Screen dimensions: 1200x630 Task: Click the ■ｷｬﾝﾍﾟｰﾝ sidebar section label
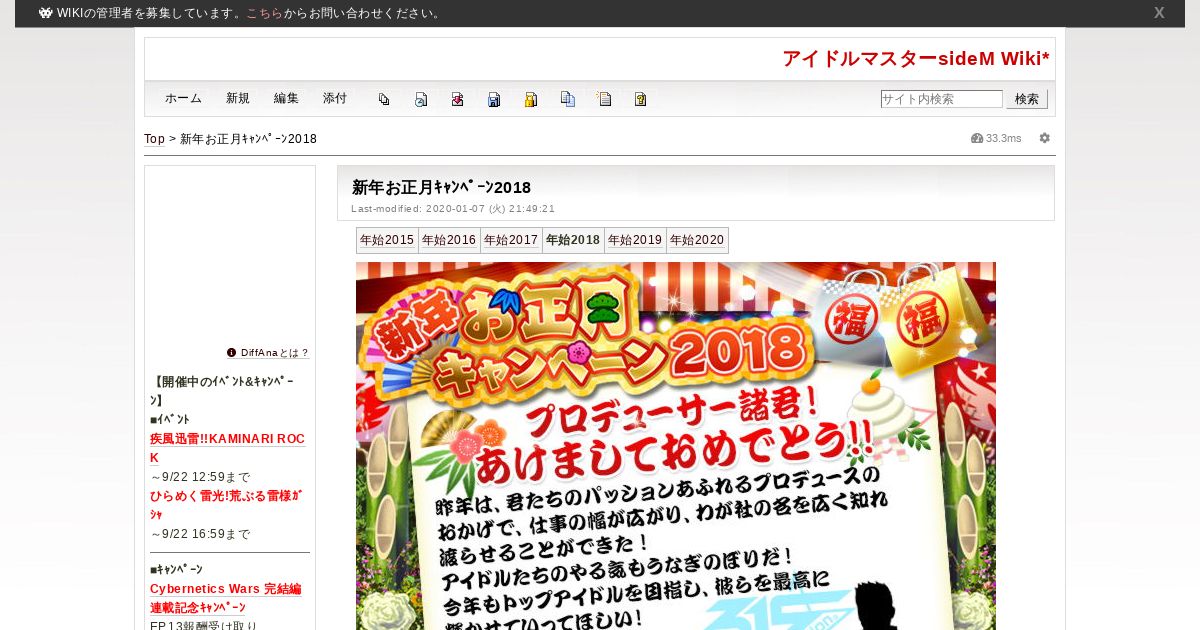(176, 570)
